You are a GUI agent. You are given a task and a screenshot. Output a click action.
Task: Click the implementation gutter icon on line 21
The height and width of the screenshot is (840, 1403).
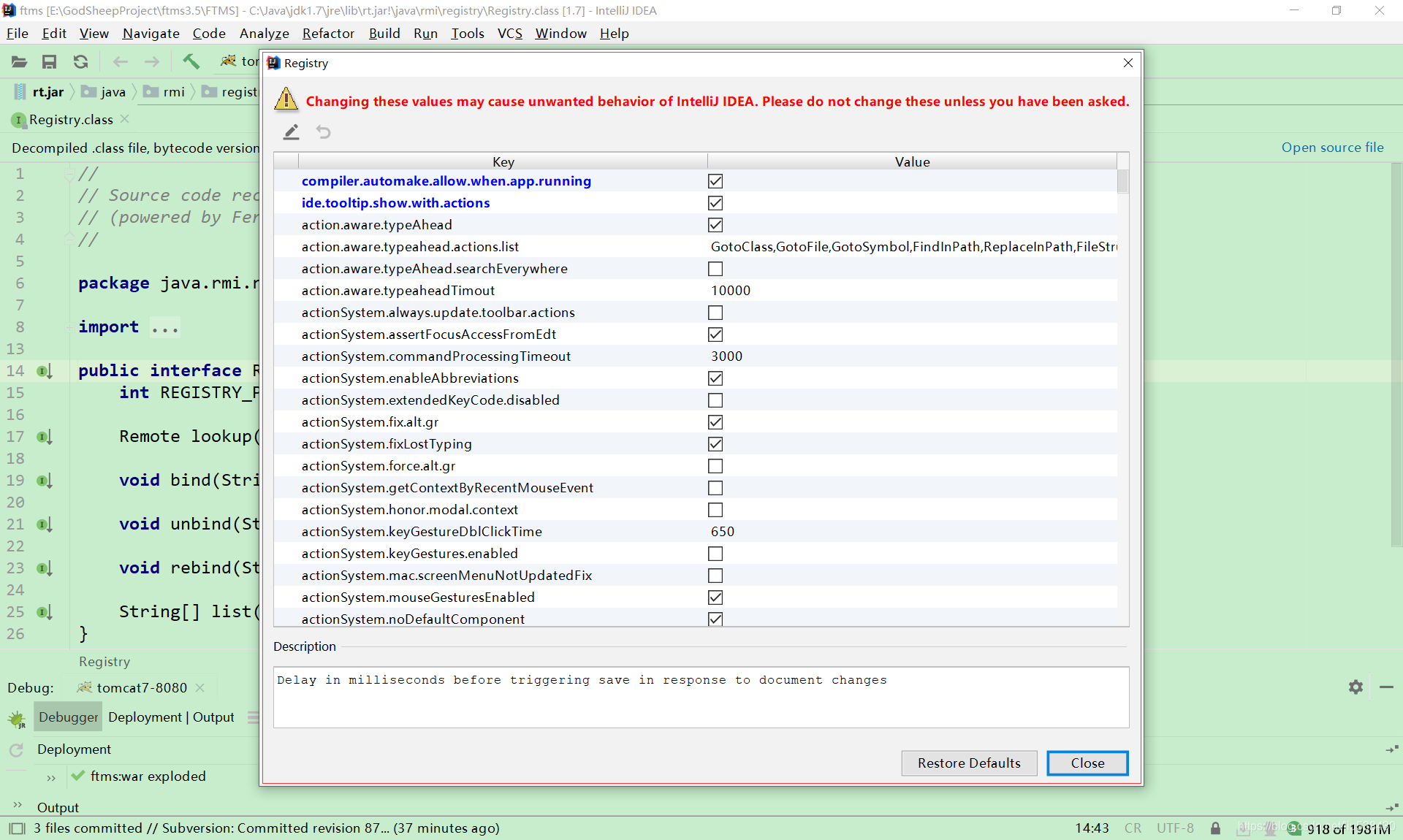[x=45, y=524]
